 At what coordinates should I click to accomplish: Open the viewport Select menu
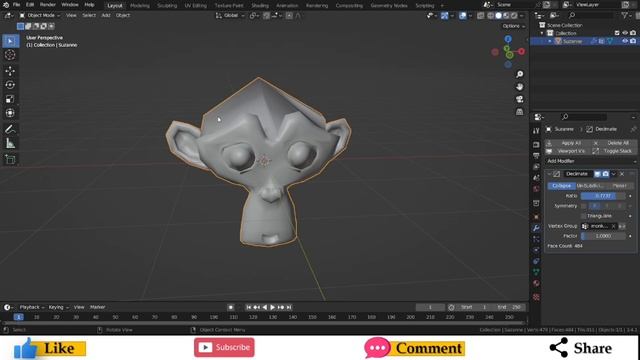[89, 16]
